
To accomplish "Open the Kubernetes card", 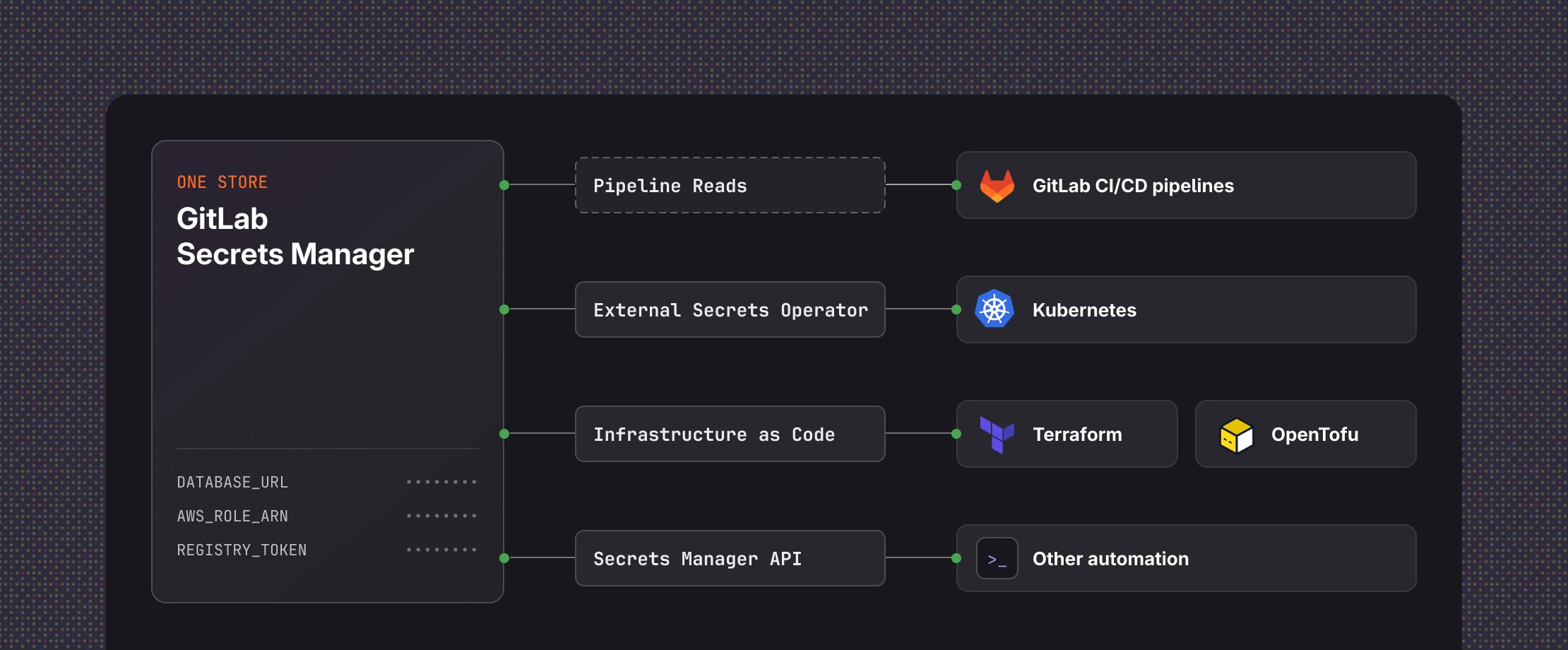I will pyautogui.click(x=1186, y=309).
